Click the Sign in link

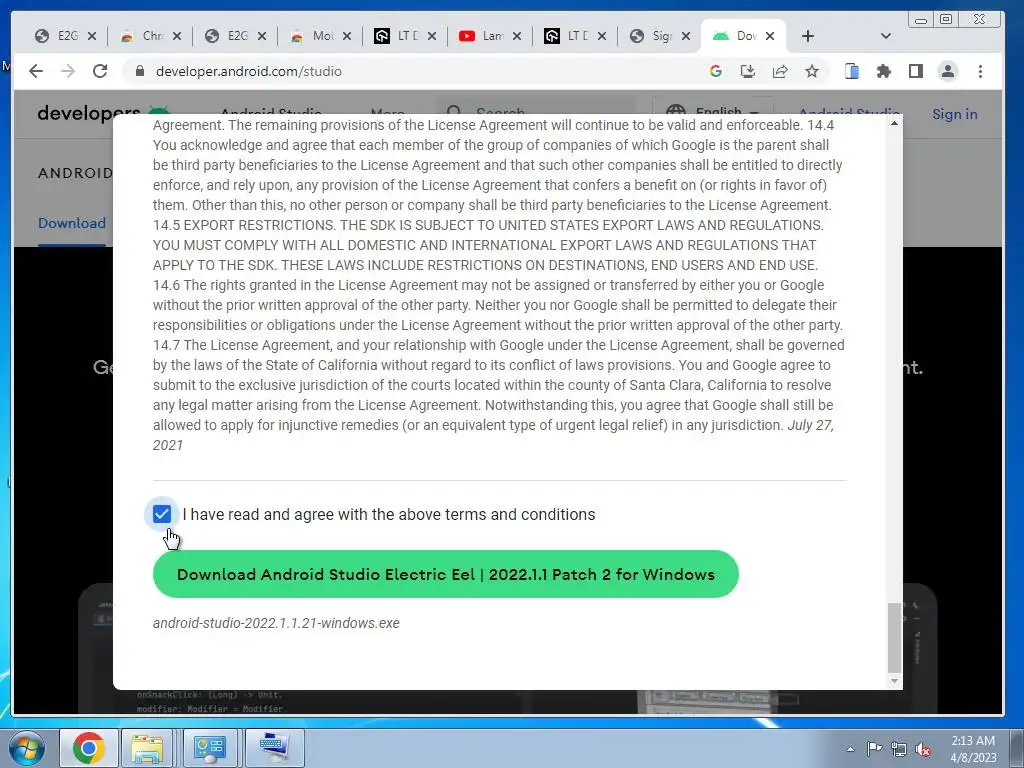[955, 114]
